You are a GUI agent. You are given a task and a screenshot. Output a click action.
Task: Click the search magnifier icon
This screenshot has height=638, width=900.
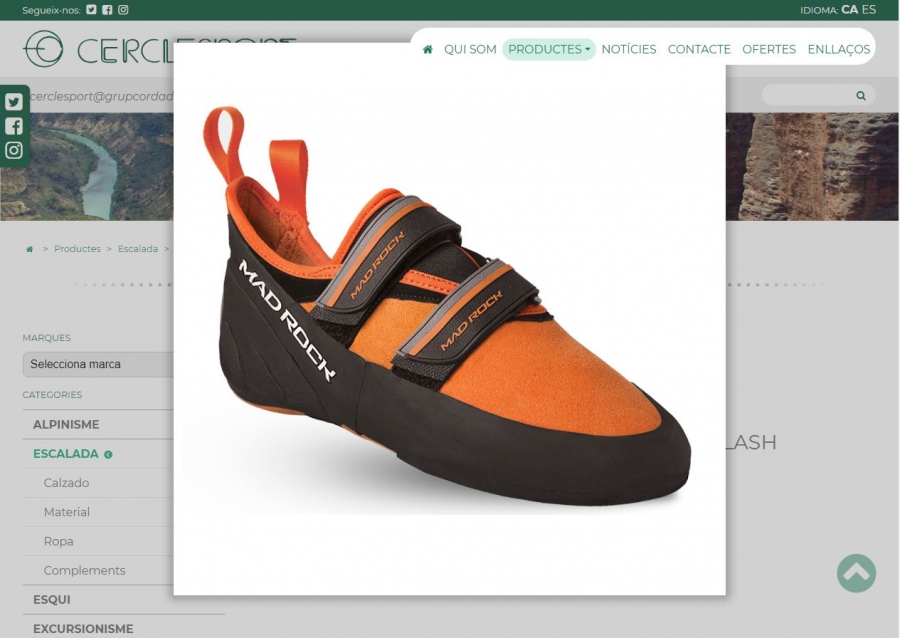[x=860, y=96]
